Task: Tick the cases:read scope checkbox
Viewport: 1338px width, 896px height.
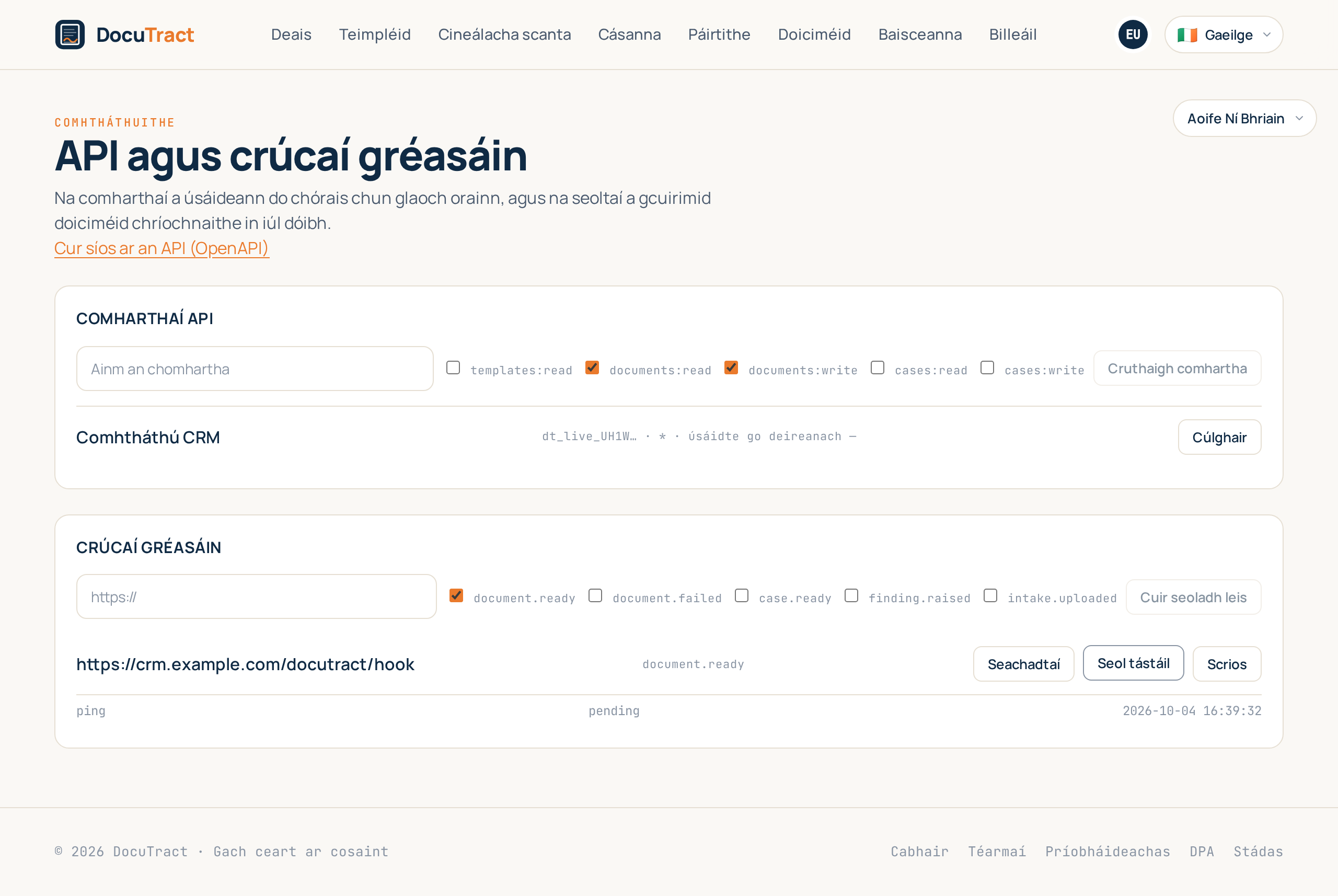Action: pos(878,367)
